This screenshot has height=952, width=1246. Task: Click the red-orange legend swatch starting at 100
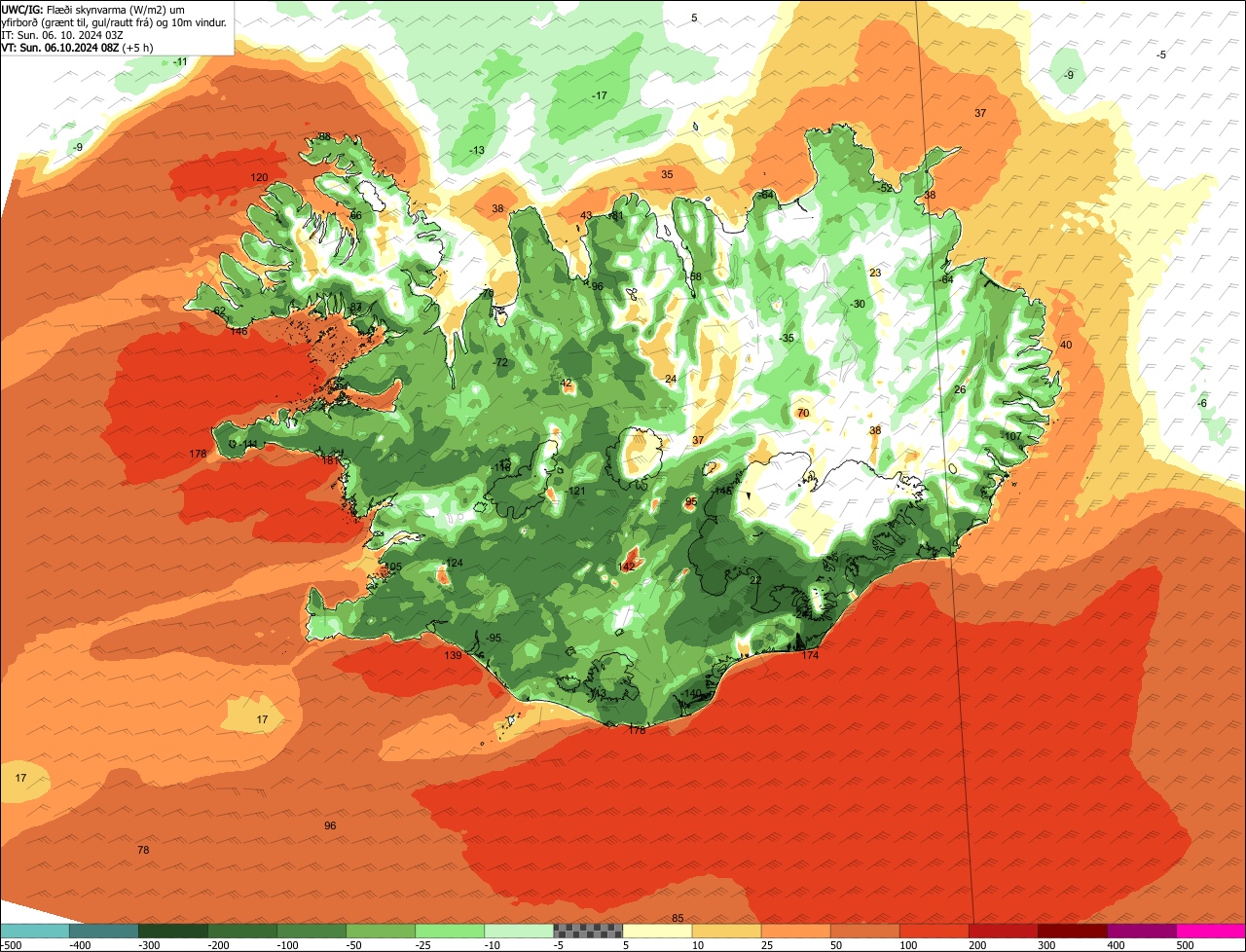[934, 931]
